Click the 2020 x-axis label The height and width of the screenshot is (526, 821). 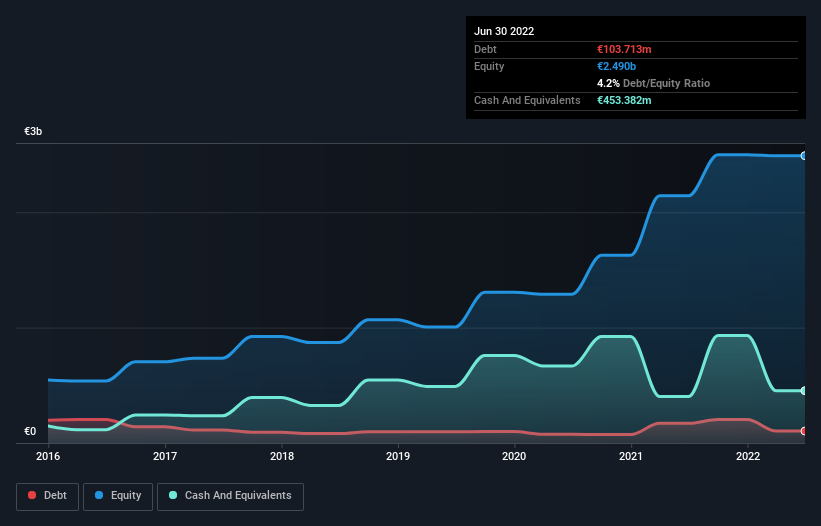(514, 456)
